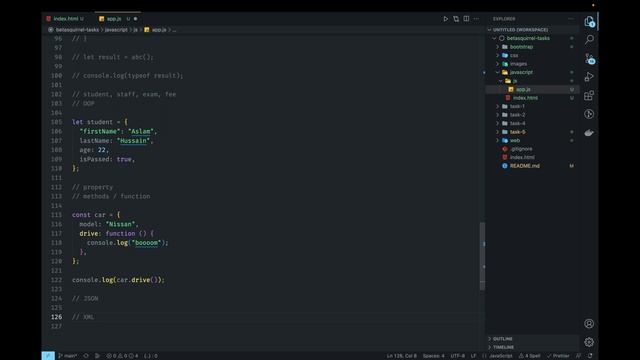Click the UTF-8 encoding indicator
Viewport: 640px width, 360px height.
(458, 356)
